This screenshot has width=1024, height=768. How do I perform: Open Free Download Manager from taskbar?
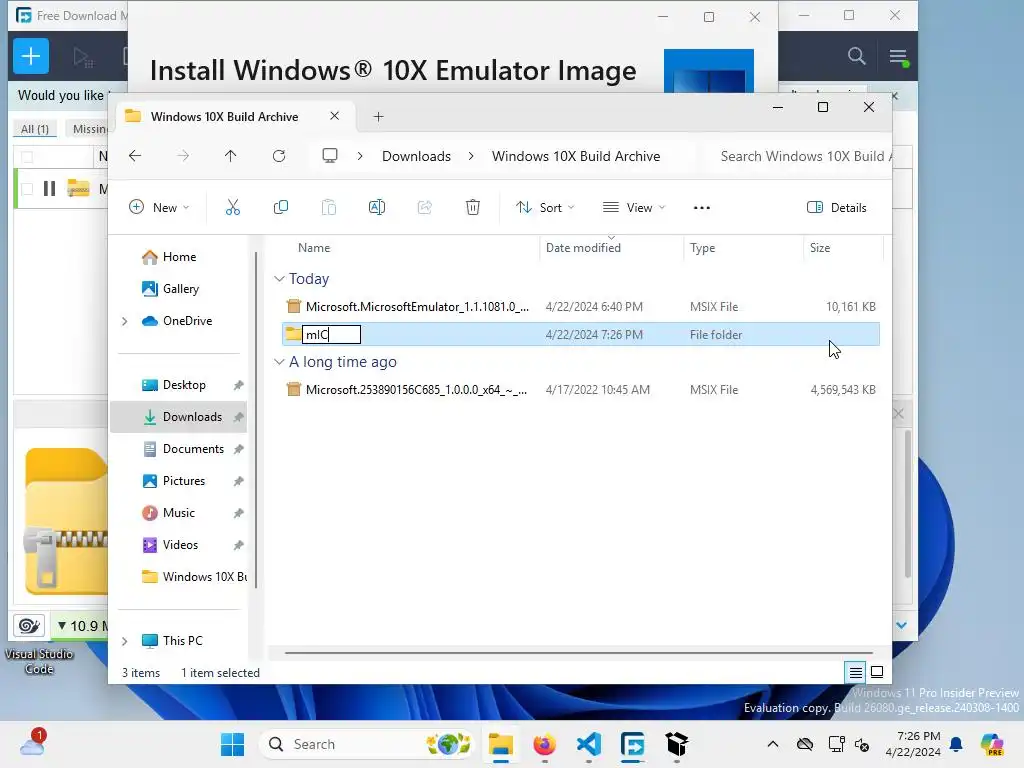632,744
